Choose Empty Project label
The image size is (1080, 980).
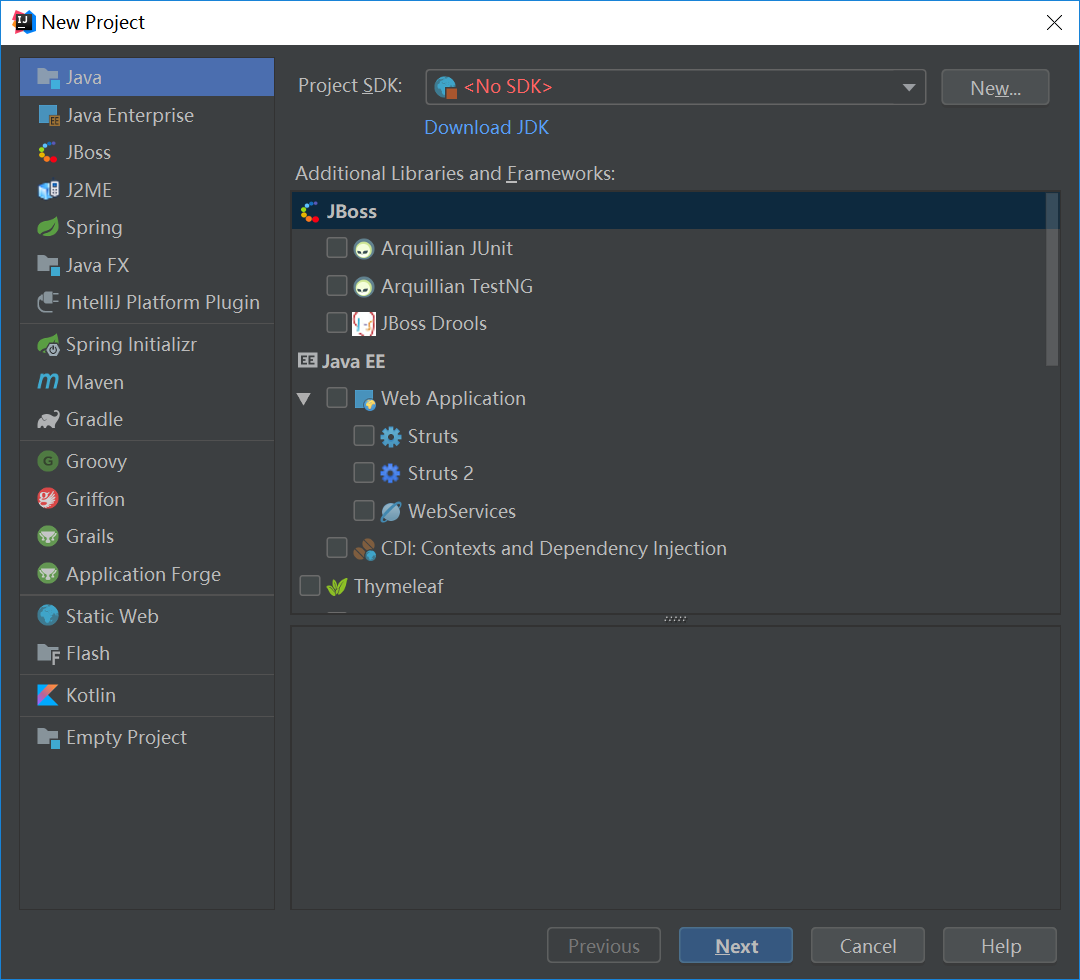127,738
